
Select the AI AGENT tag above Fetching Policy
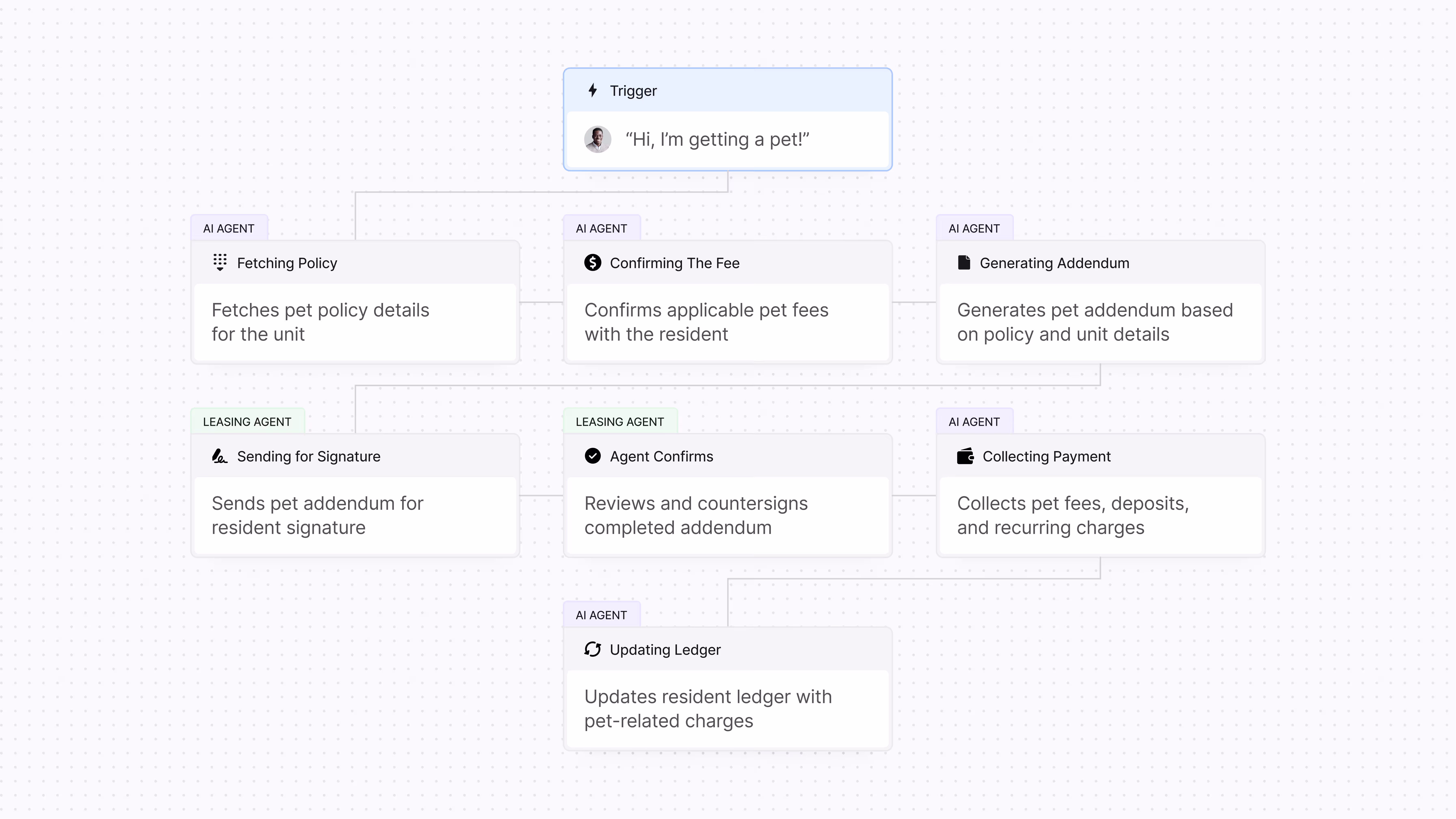coord(229,228)
